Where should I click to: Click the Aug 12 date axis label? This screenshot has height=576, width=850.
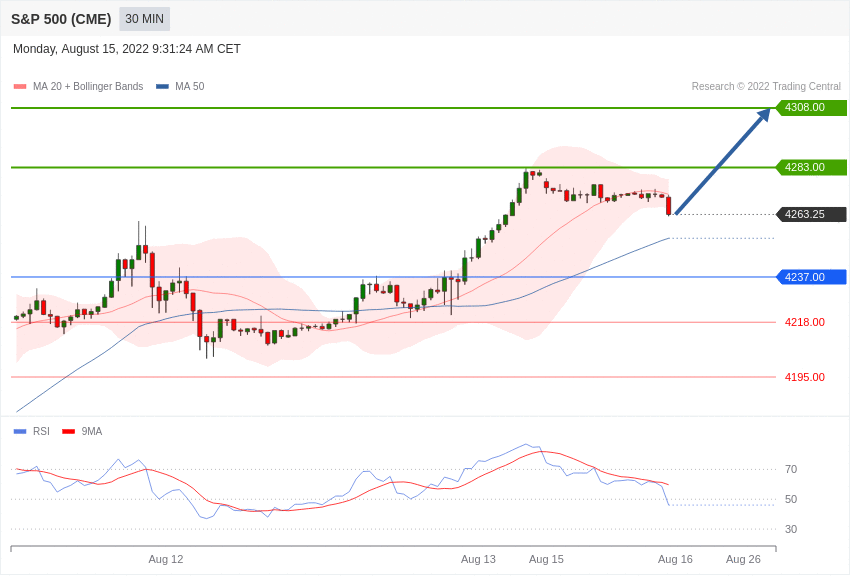point(166,559)
